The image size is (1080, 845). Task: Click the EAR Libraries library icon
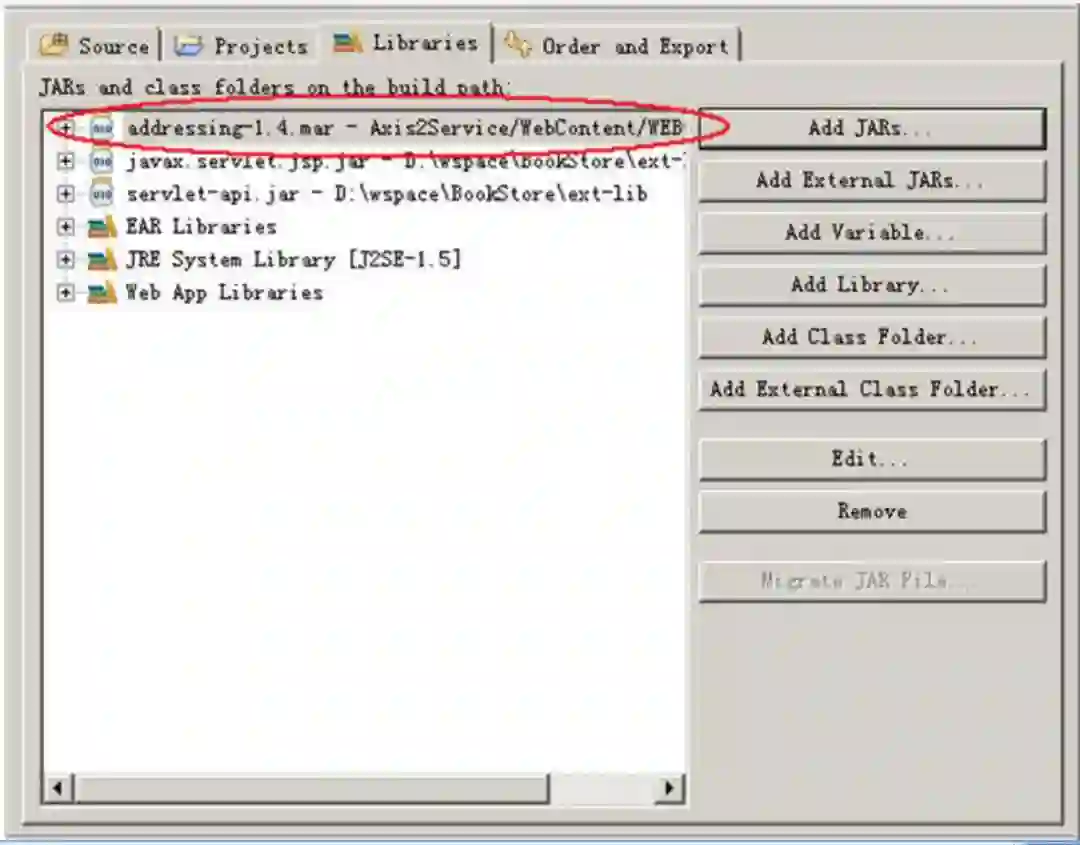[102, 226]
